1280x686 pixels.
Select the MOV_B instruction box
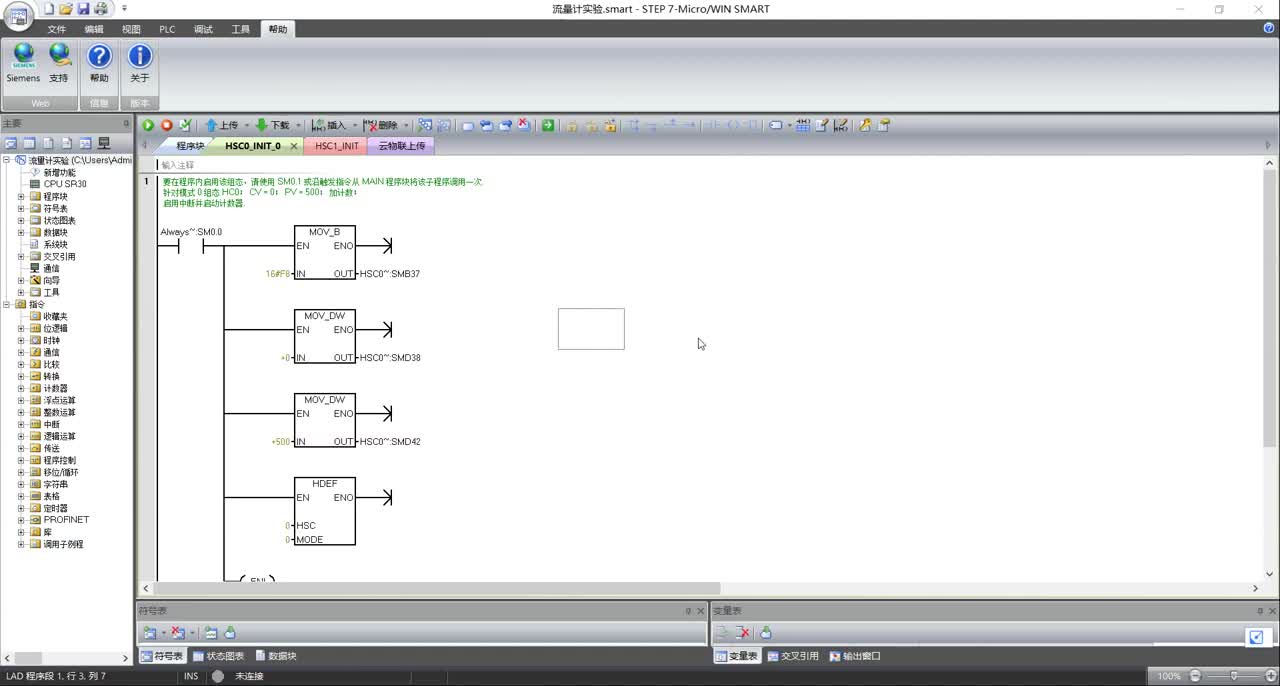pos(325,253)
